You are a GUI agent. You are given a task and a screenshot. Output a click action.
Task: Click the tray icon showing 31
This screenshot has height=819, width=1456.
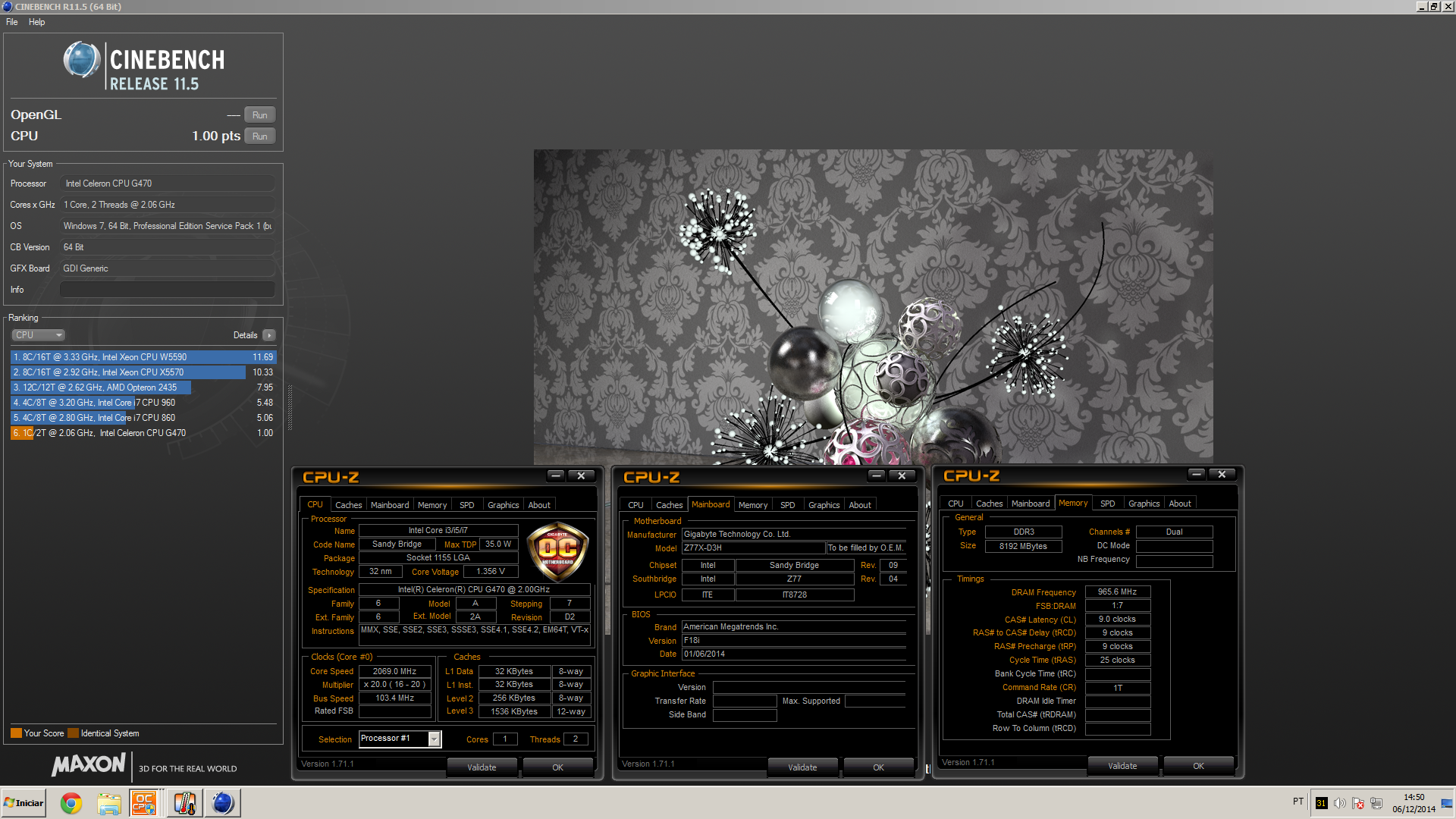tap(1322, 803)
